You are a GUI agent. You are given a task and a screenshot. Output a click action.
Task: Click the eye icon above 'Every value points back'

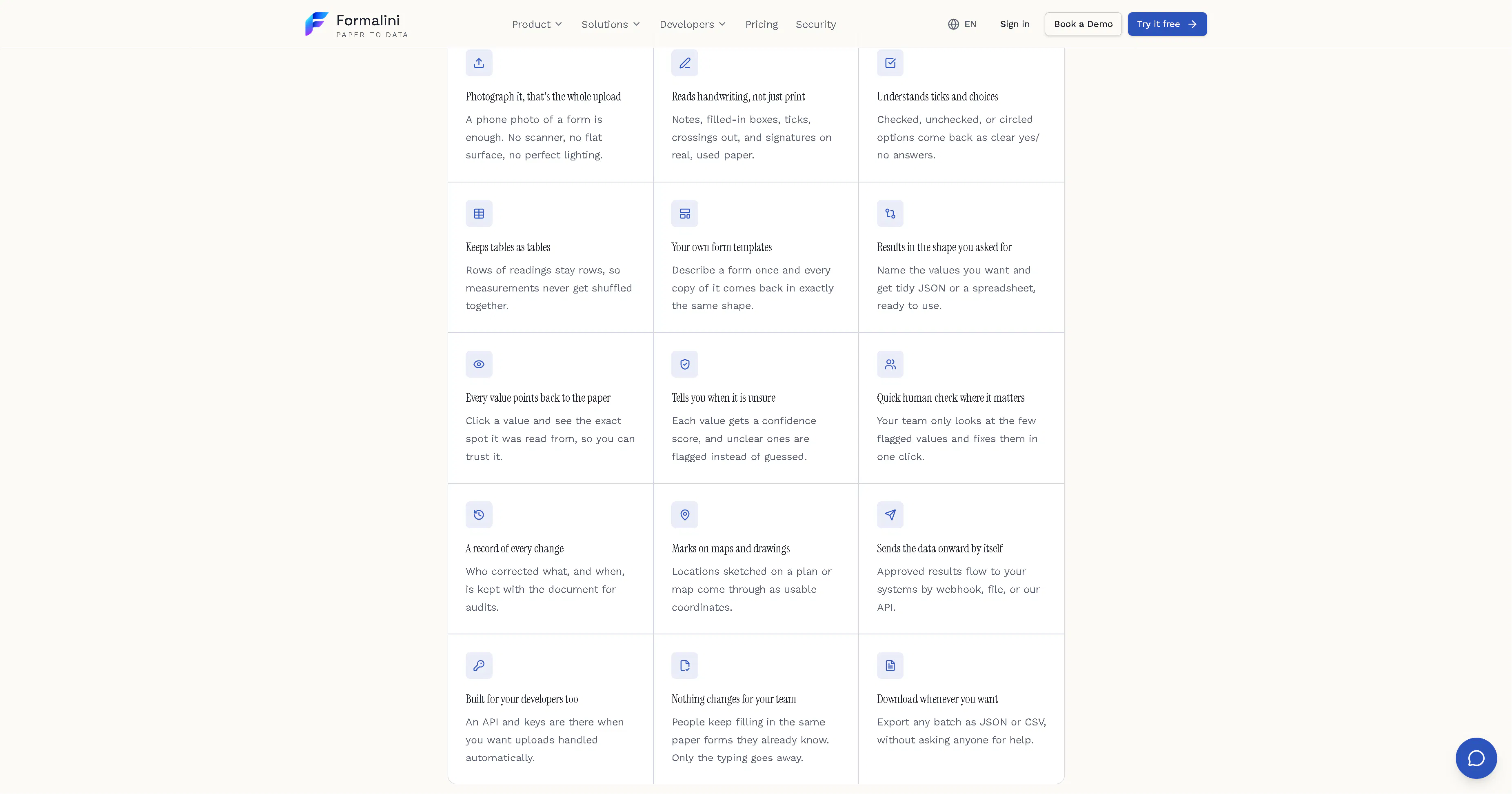click(479, 364)
